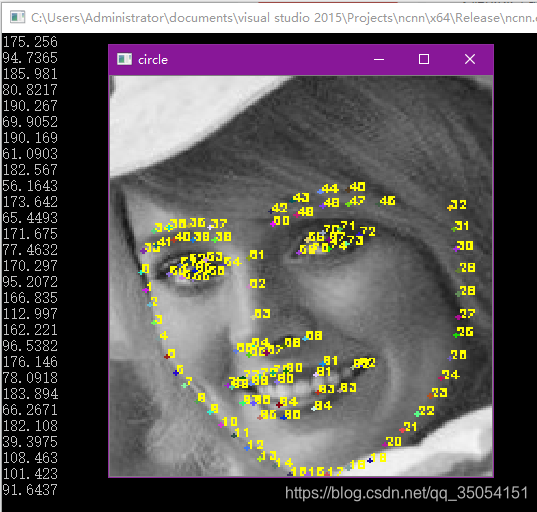This screenshot has height=512, width=537.
Task: Click landmark label 37 on left eyebrow
Action: pos(219,224)
